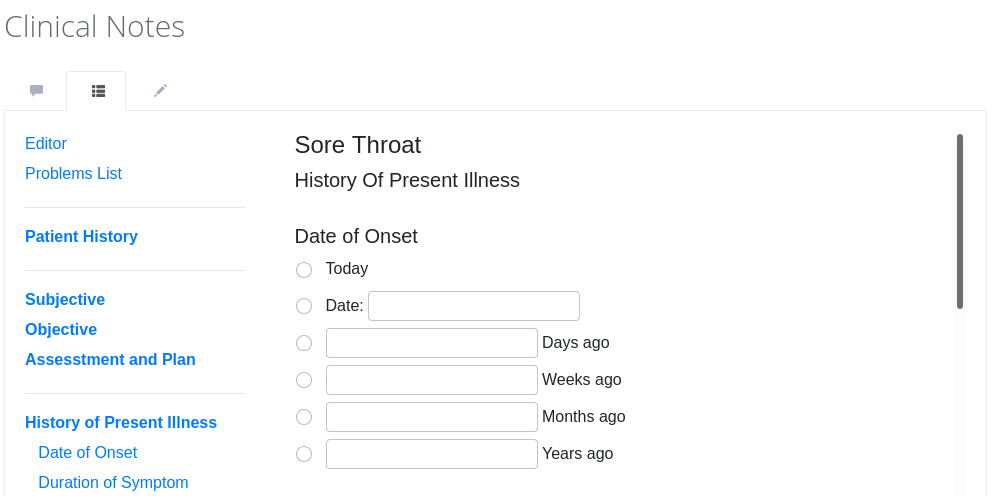Choose the Date radio option
The height and width of the screenshot is (496, 993).
tap(304, 306)
